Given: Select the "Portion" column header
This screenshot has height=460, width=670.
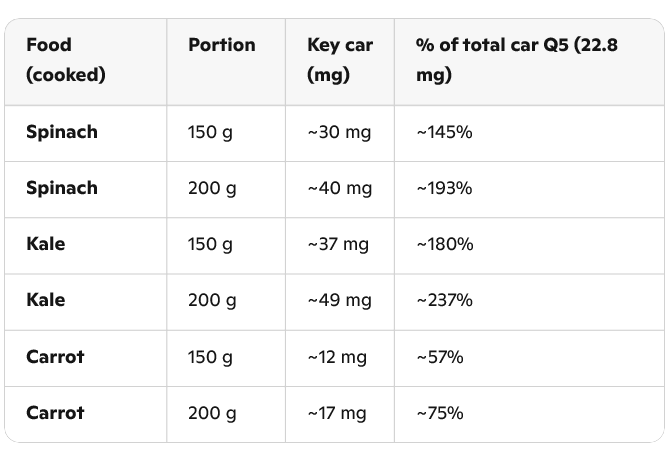Looking at the screenshot, I should [221, 45].
